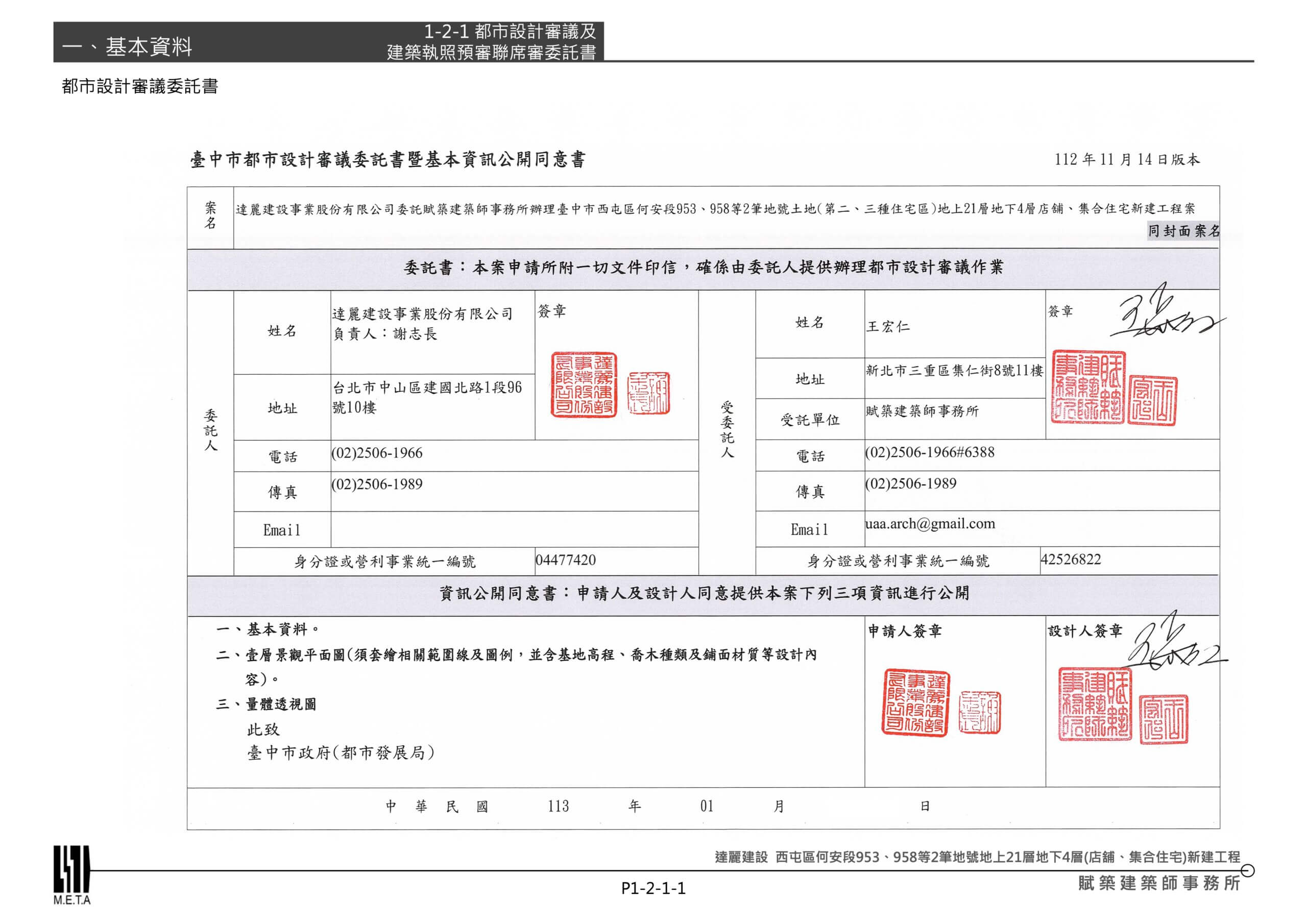Viewport: 1307px width, 924px height.
Task: Click trustee phone (02)2506-1966#6388
Action: (x=930, y=453)
